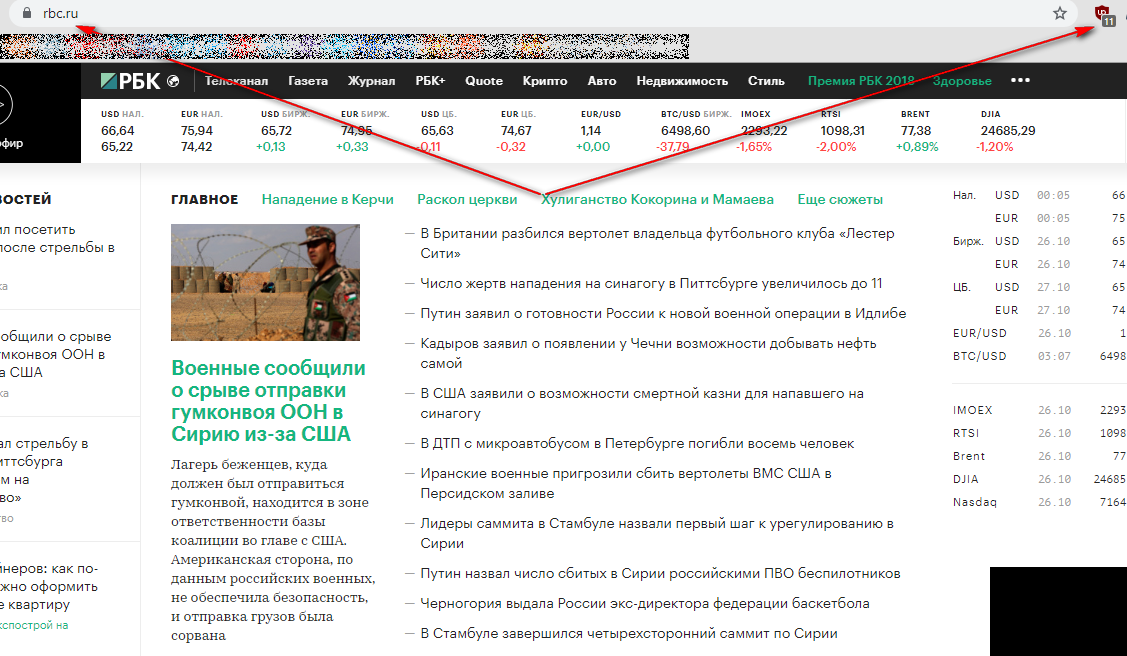Click USD ЦБ. rate 65,63 in ticker
1127x656 pixels.
438,130
